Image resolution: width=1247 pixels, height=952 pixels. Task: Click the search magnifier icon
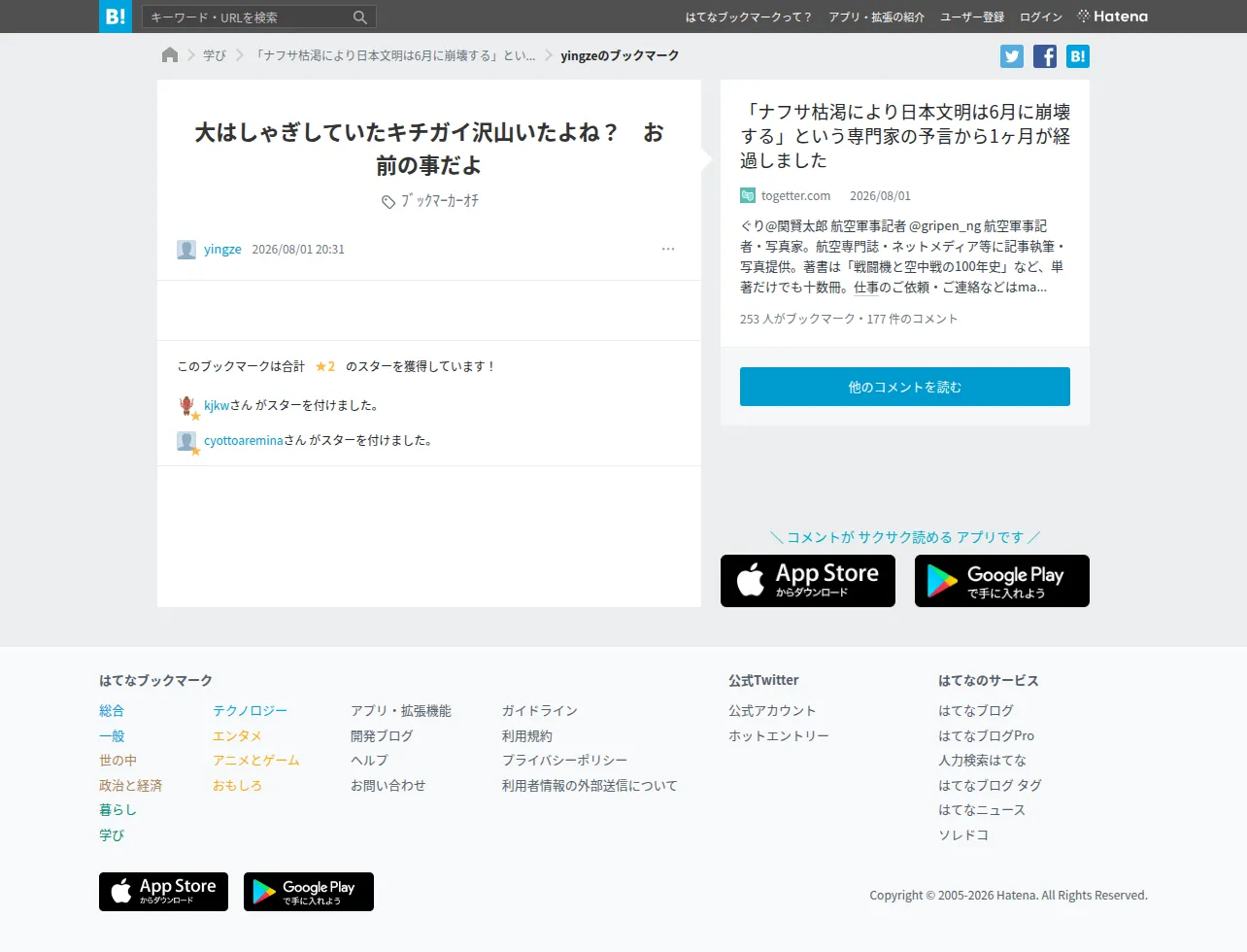point(360,17)
